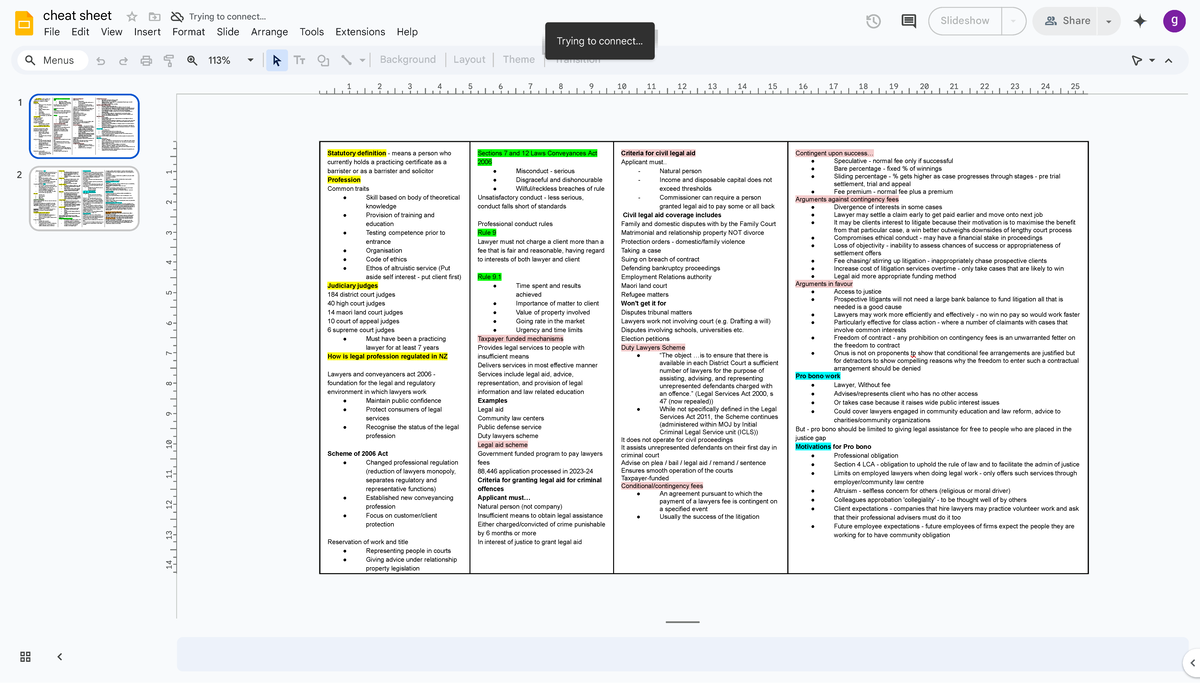
Task: Open the File menu
Action: pyautogui.click(x=52, y=32)
